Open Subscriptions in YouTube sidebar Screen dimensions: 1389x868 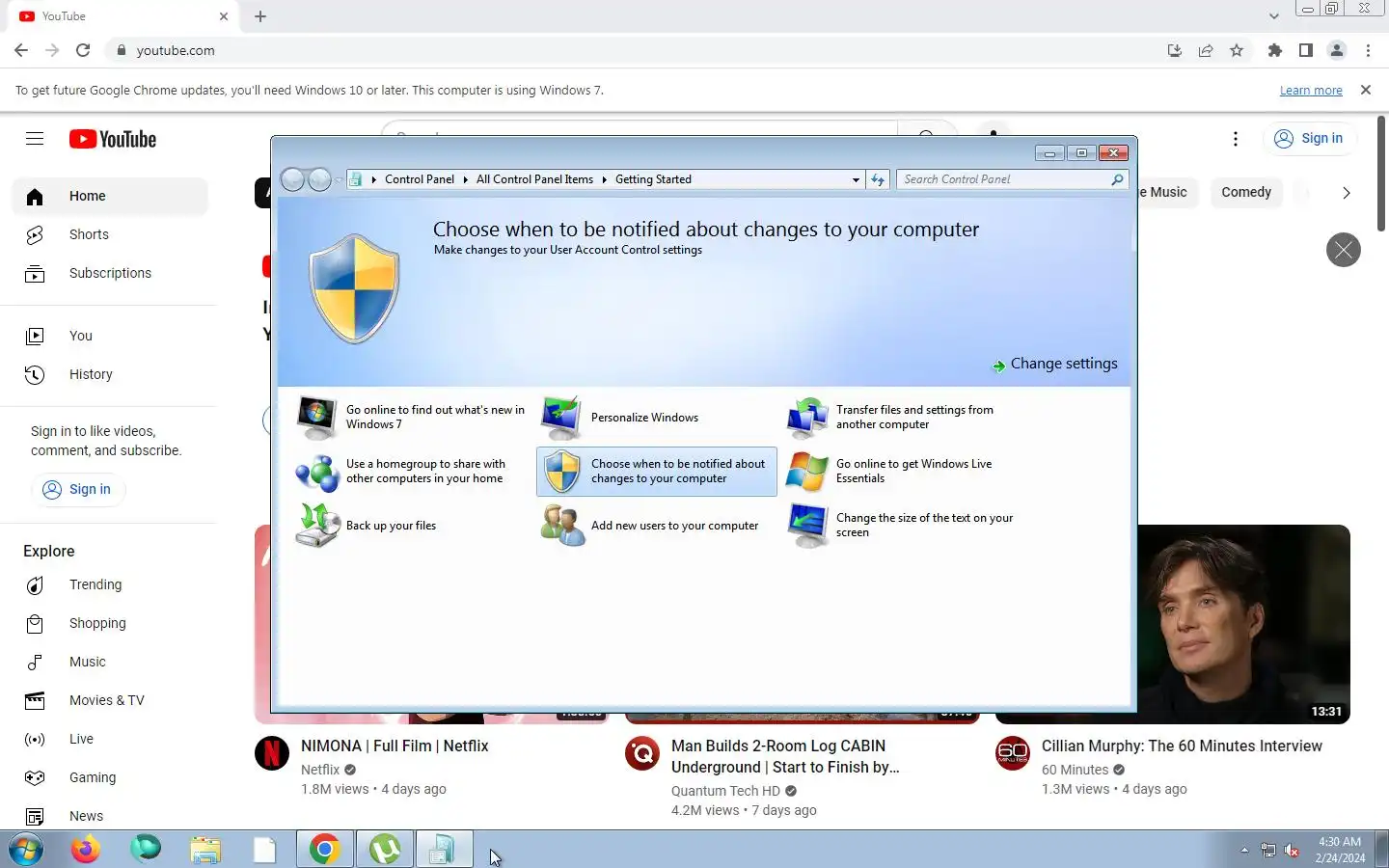(x=110, y=273)
